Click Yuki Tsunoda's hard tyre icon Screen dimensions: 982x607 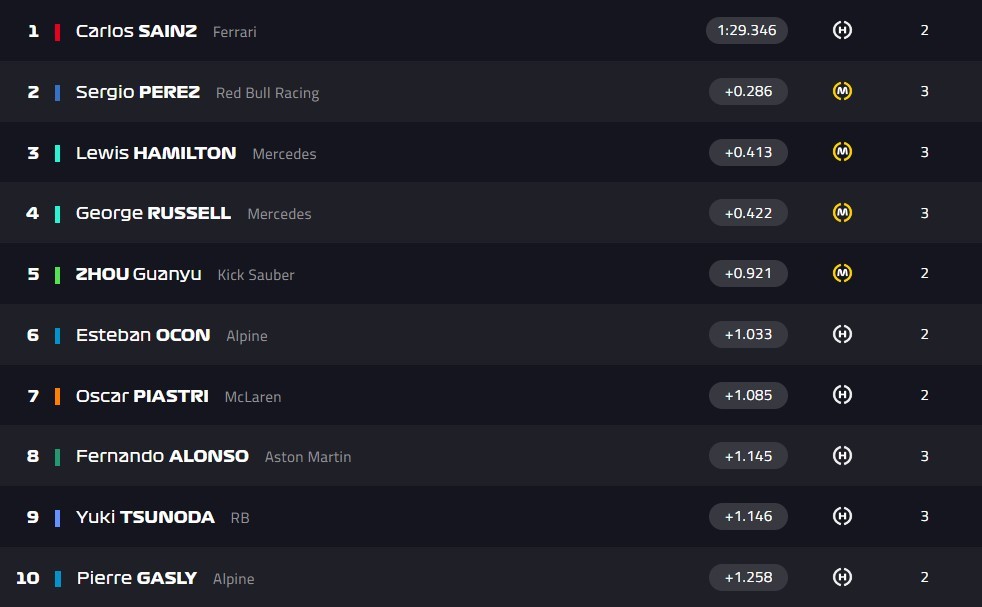(x=842, y=516)
